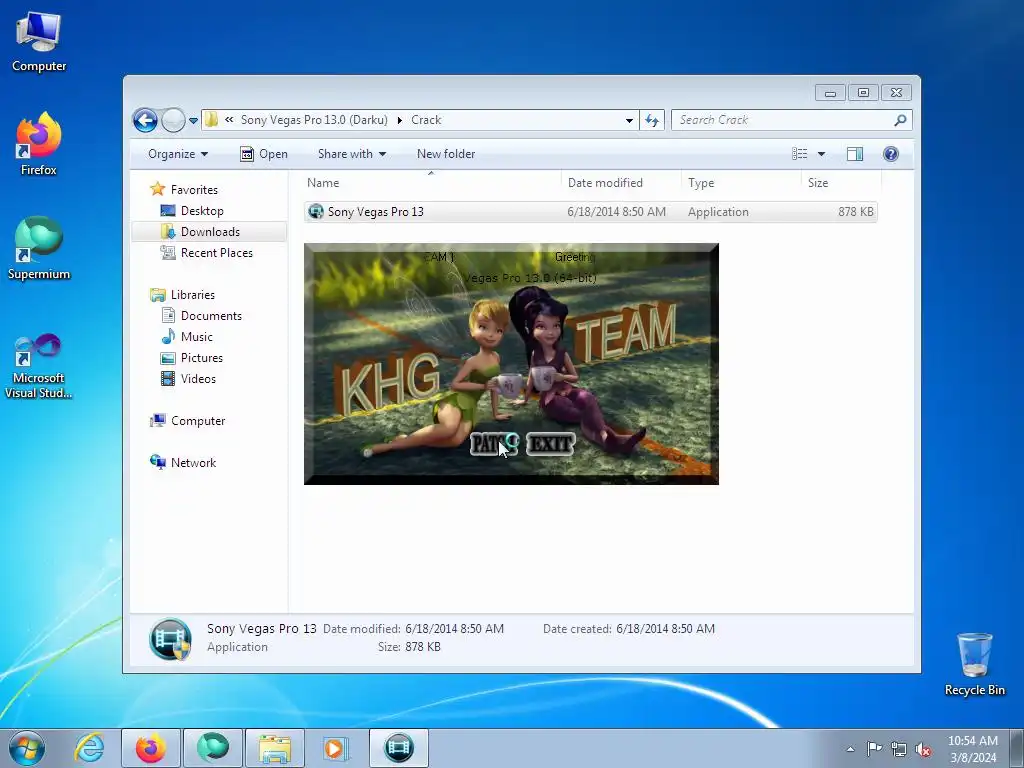Click the network tray icon

point(899,749)
